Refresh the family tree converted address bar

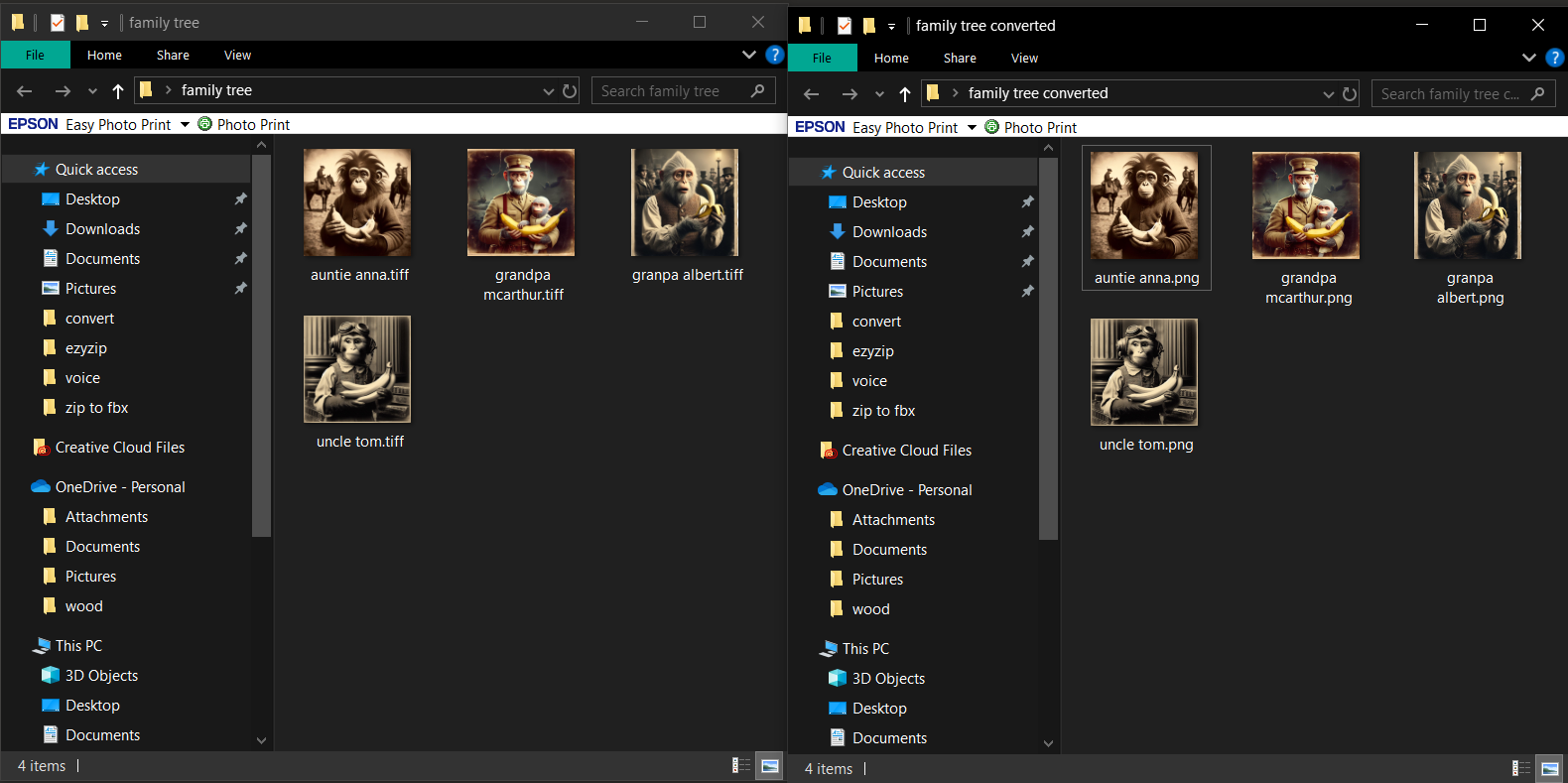pyautogui.click(x=1350, y=94)
